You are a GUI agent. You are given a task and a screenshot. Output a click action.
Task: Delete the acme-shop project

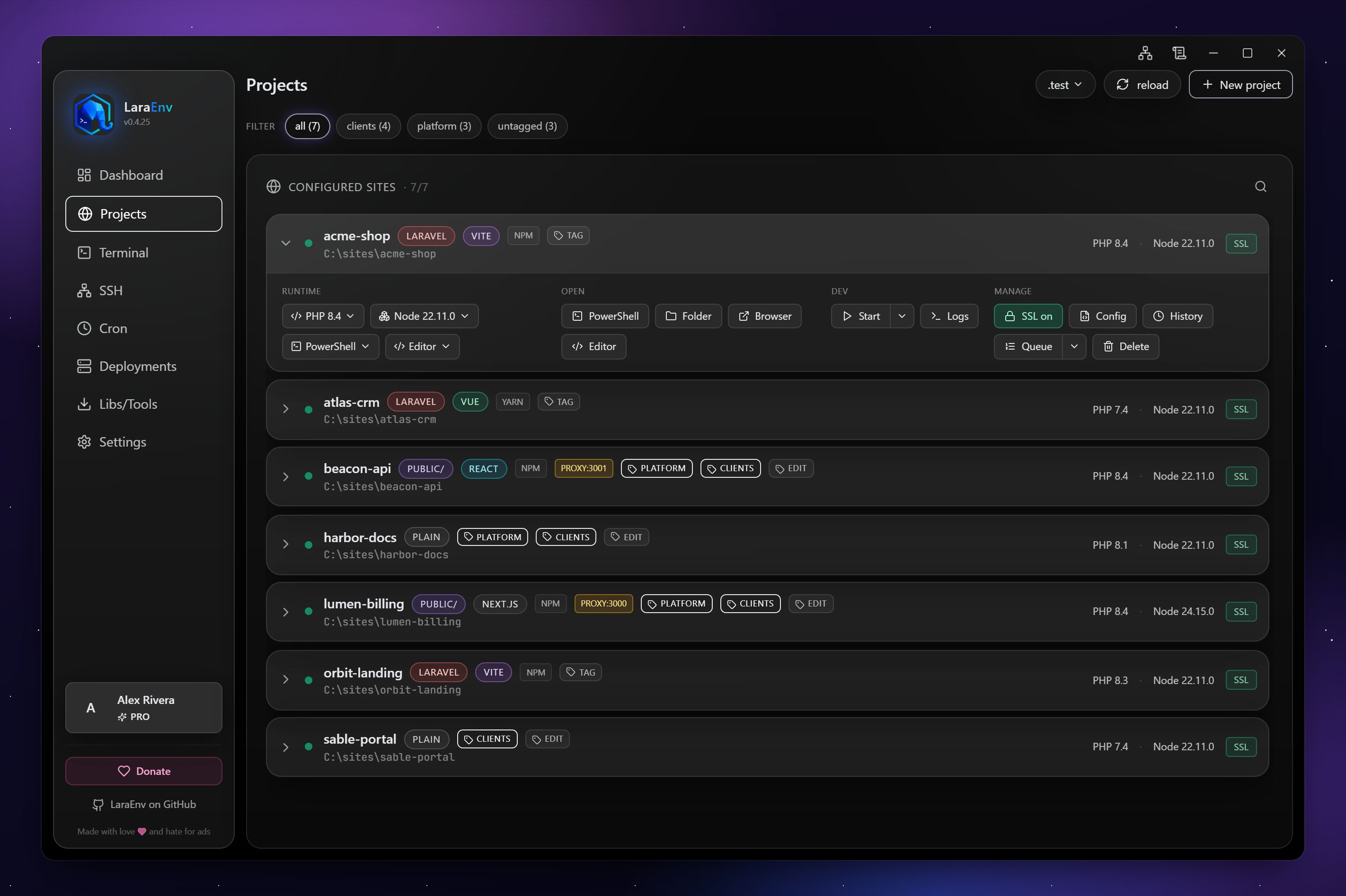[x=1125, y=346]
